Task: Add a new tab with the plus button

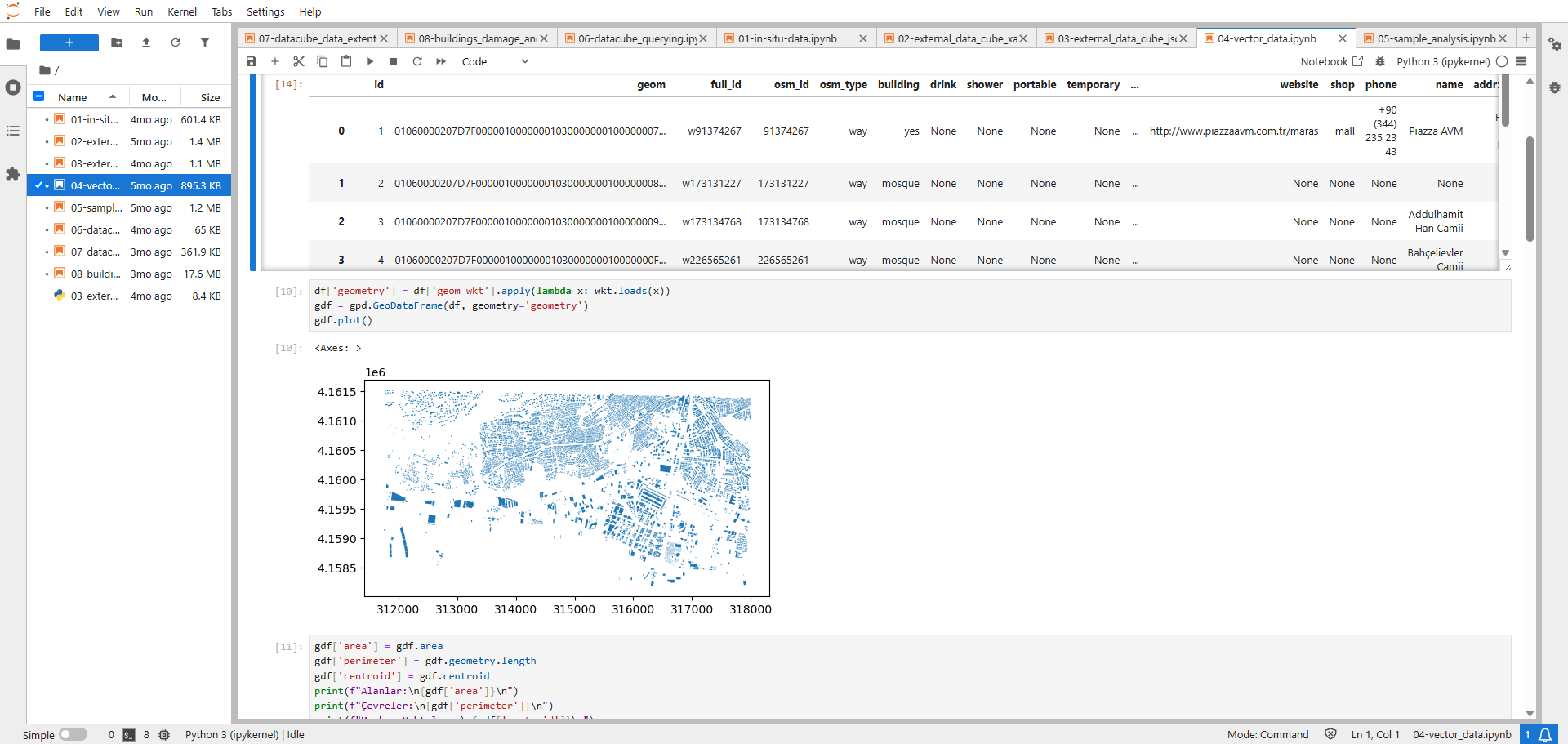Action: 1526,38
